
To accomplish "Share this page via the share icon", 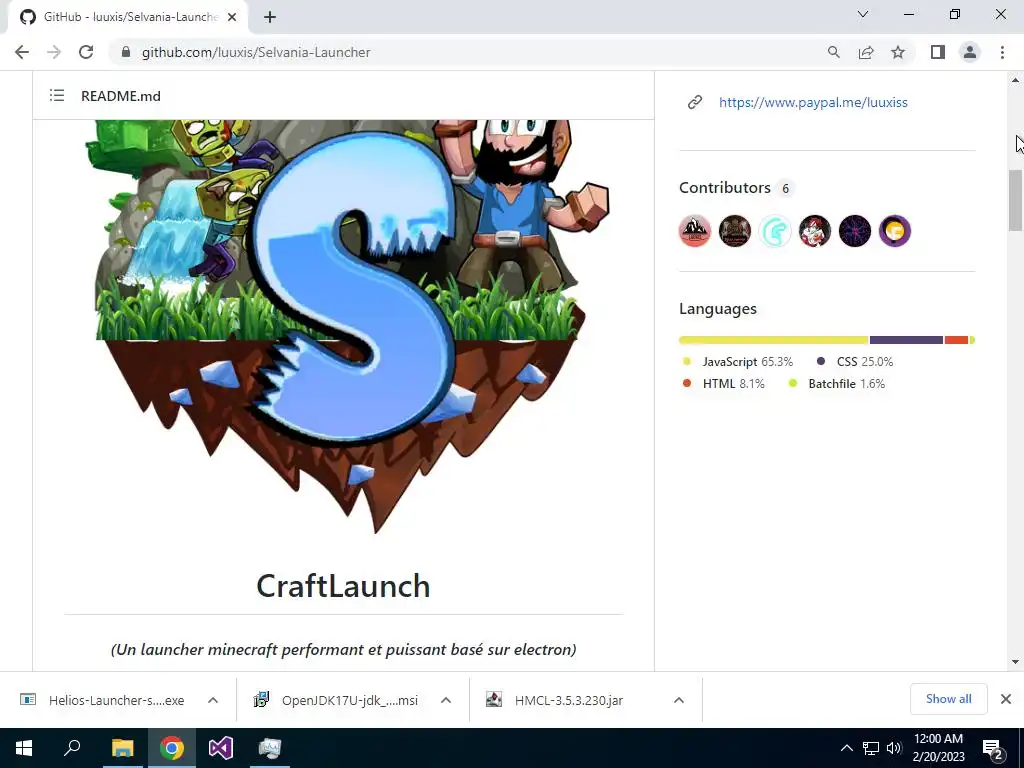I will pos(866,52).
